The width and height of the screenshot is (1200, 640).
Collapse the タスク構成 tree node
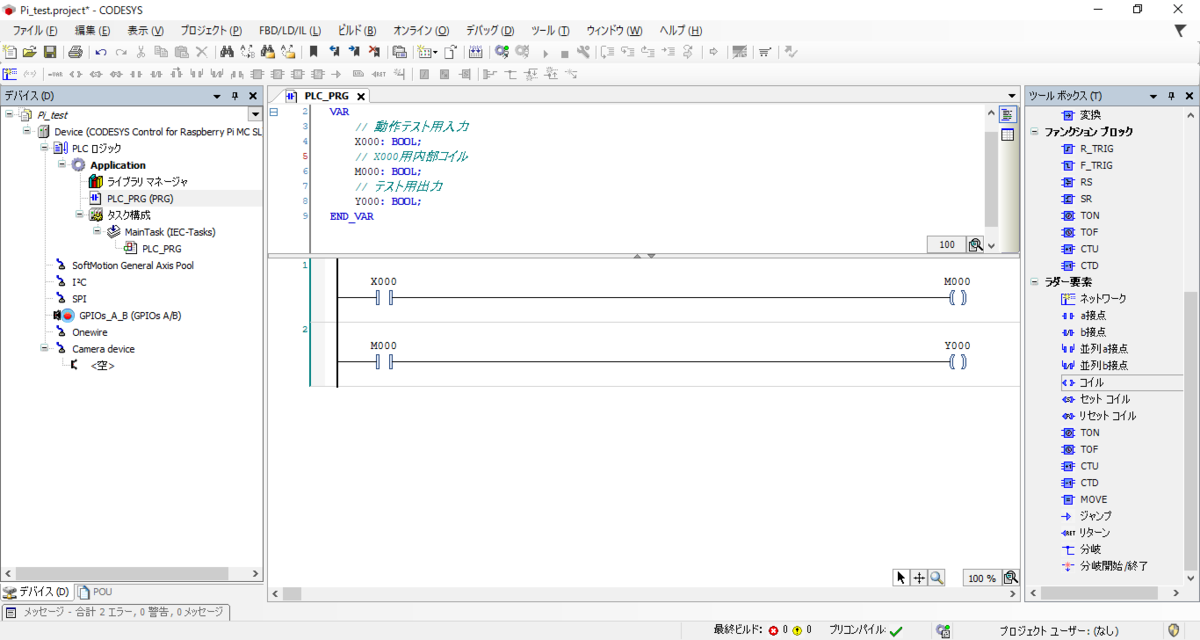(79, 215)
